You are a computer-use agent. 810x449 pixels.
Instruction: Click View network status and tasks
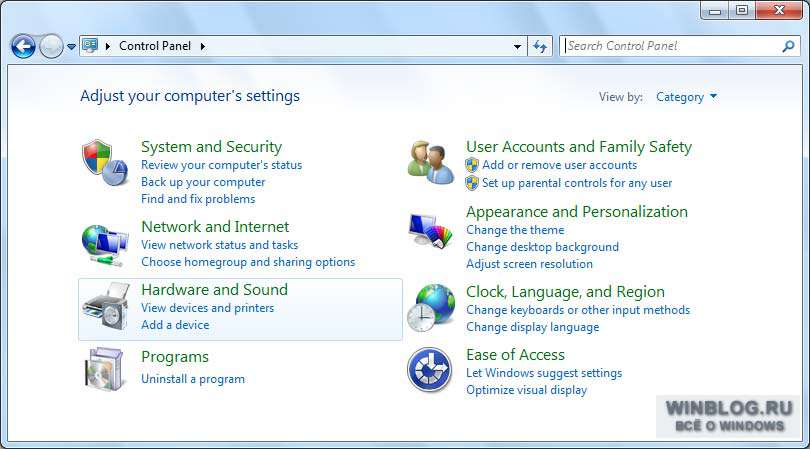(x=220, y=245)
